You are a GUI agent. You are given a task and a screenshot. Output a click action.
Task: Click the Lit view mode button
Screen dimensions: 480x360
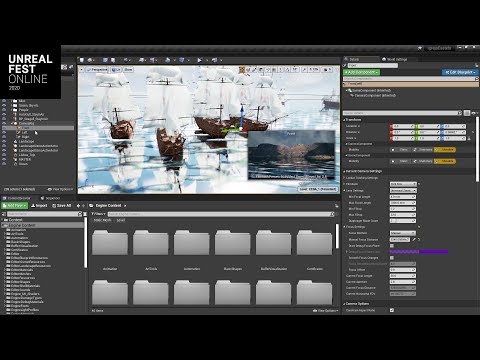(116, 70)
